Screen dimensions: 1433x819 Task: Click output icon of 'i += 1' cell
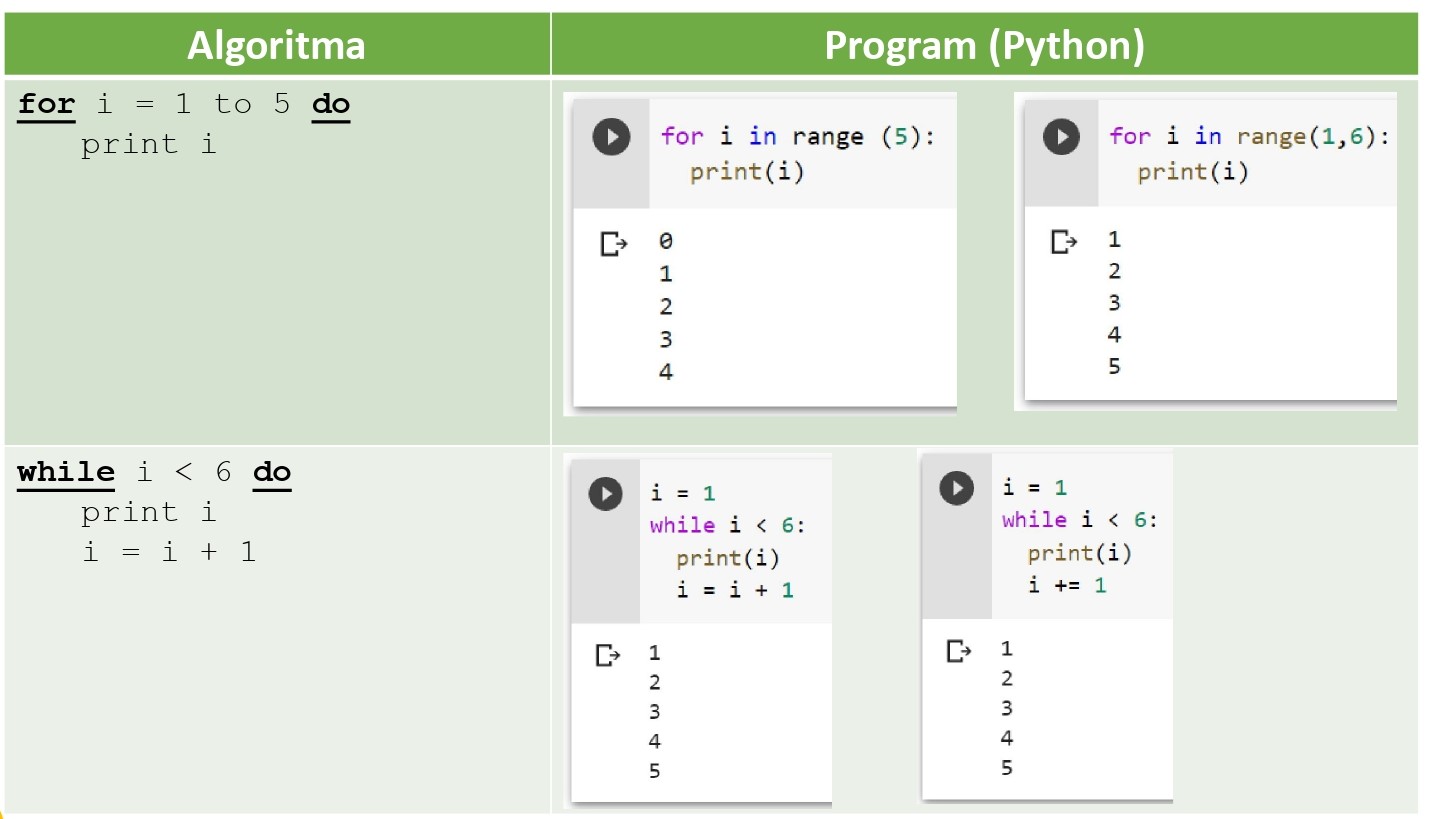(958, 651)
